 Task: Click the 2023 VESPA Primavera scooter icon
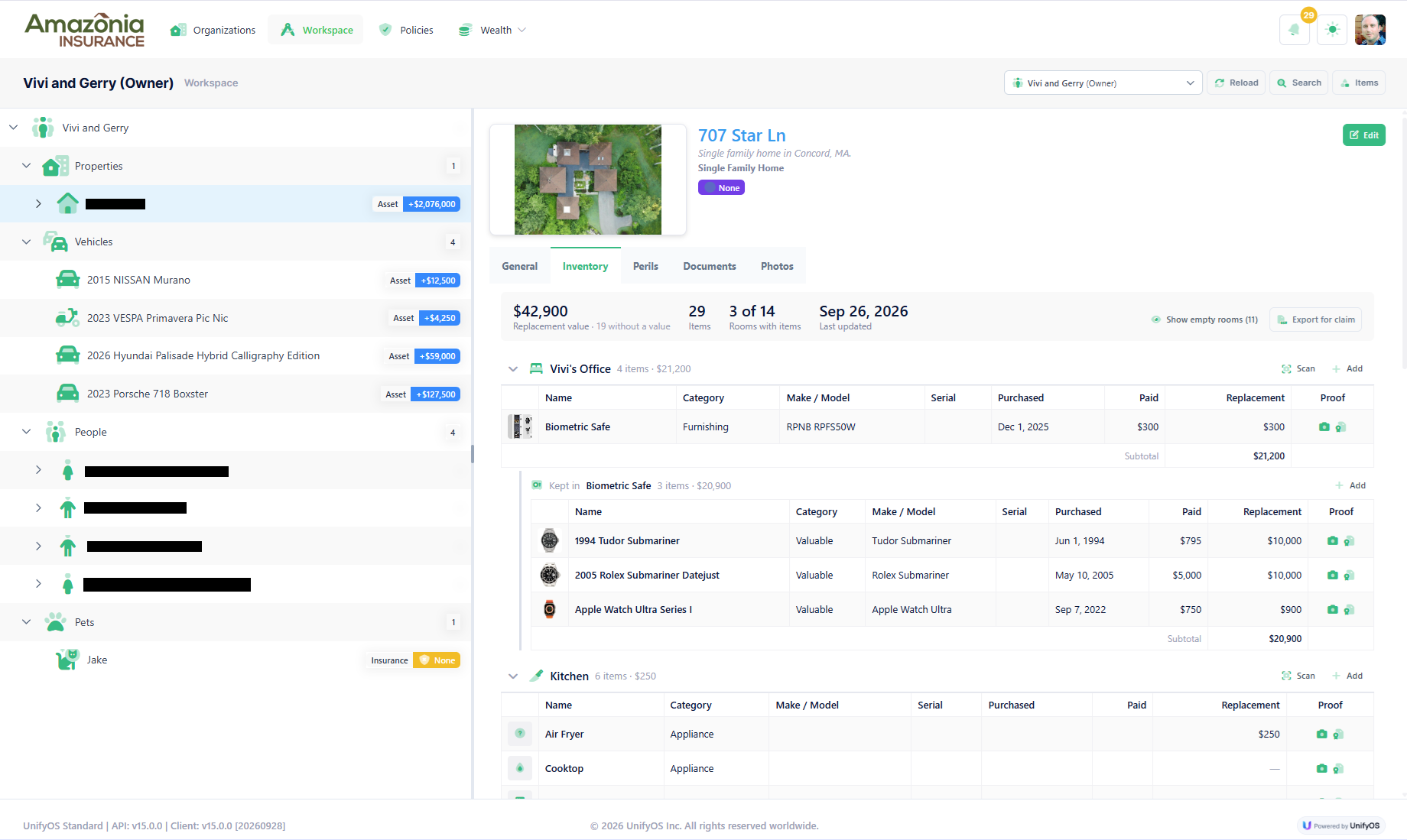tap(67, 318)
